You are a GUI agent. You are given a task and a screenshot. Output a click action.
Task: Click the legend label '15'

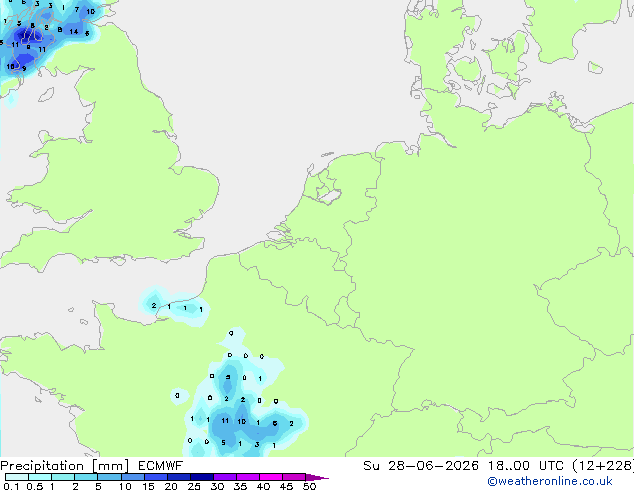click(148, 486)
